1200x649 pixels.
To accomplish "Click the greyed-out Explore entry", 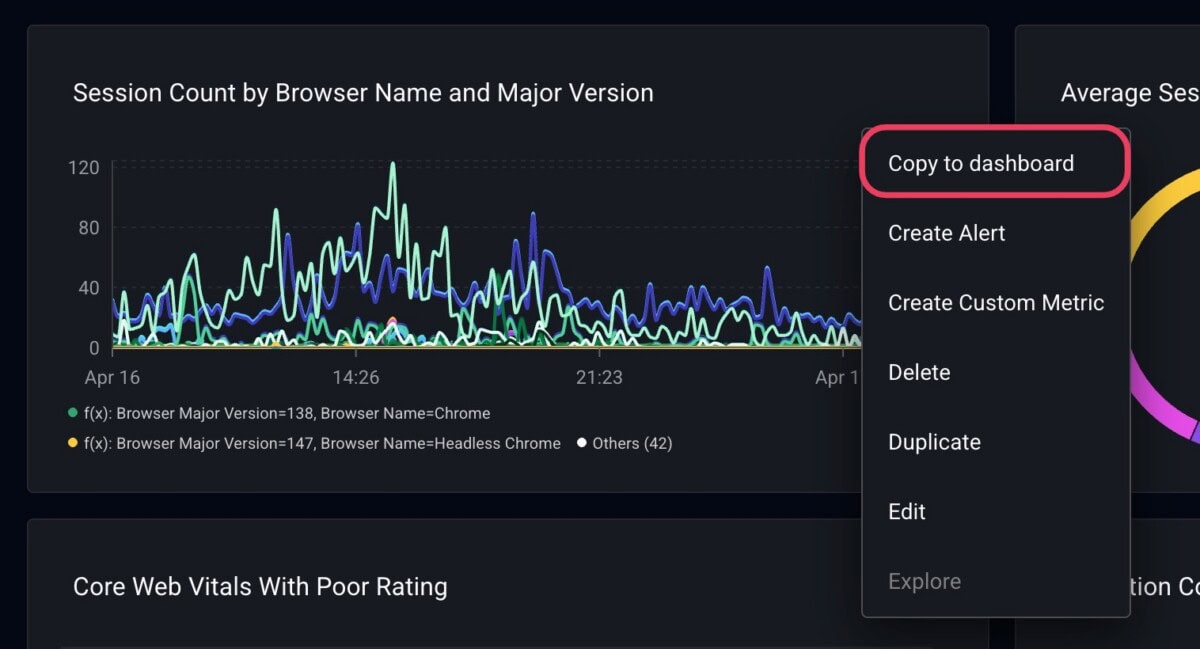I will tap(923, 581).
